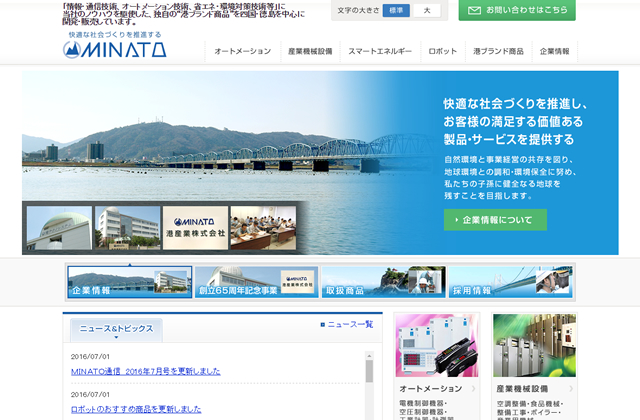Click the news list scrollbar thumb
Image resolution: width=640 pixels, height=420 pixels.
click(369, 371)
